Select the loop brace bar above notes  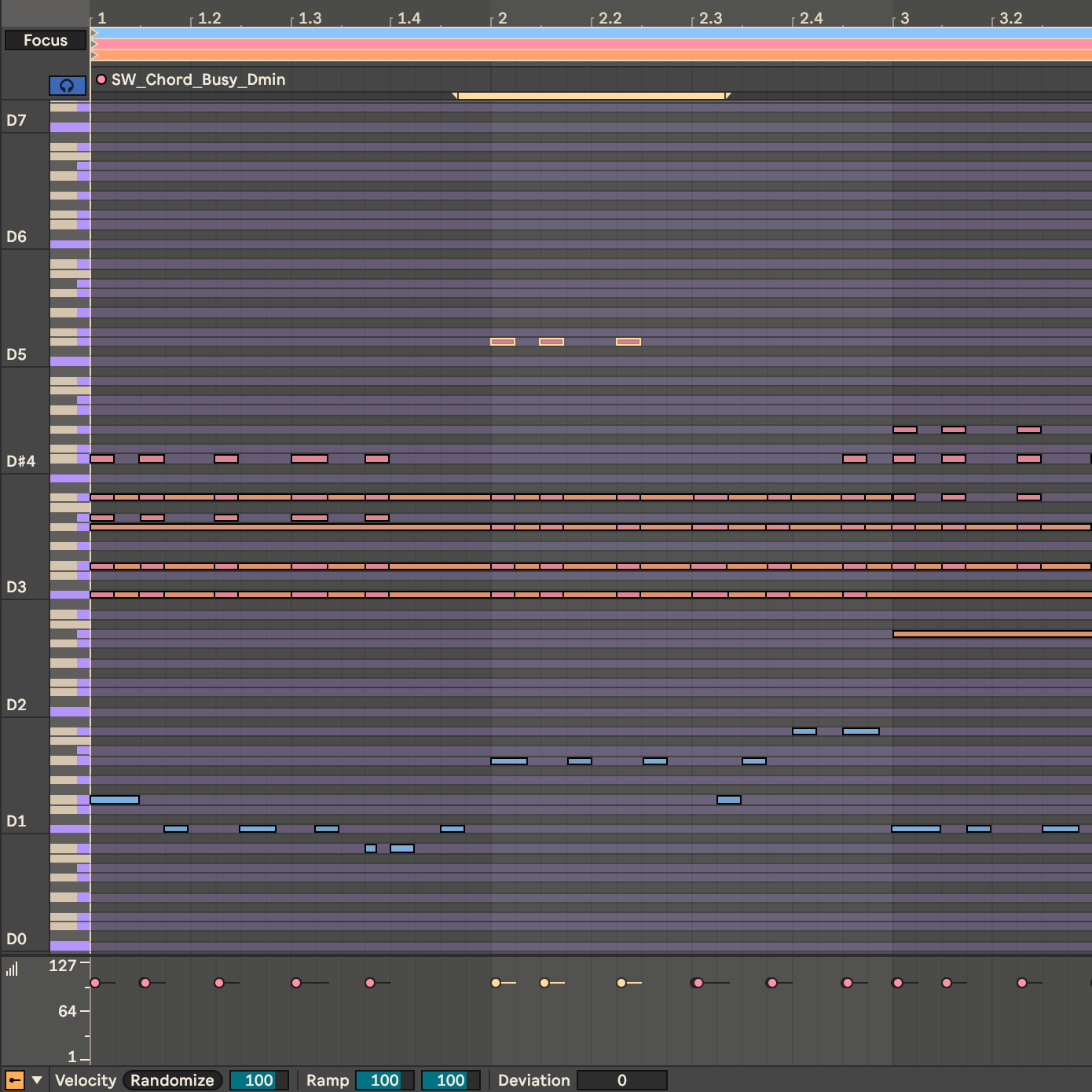(x=591, y=96)
